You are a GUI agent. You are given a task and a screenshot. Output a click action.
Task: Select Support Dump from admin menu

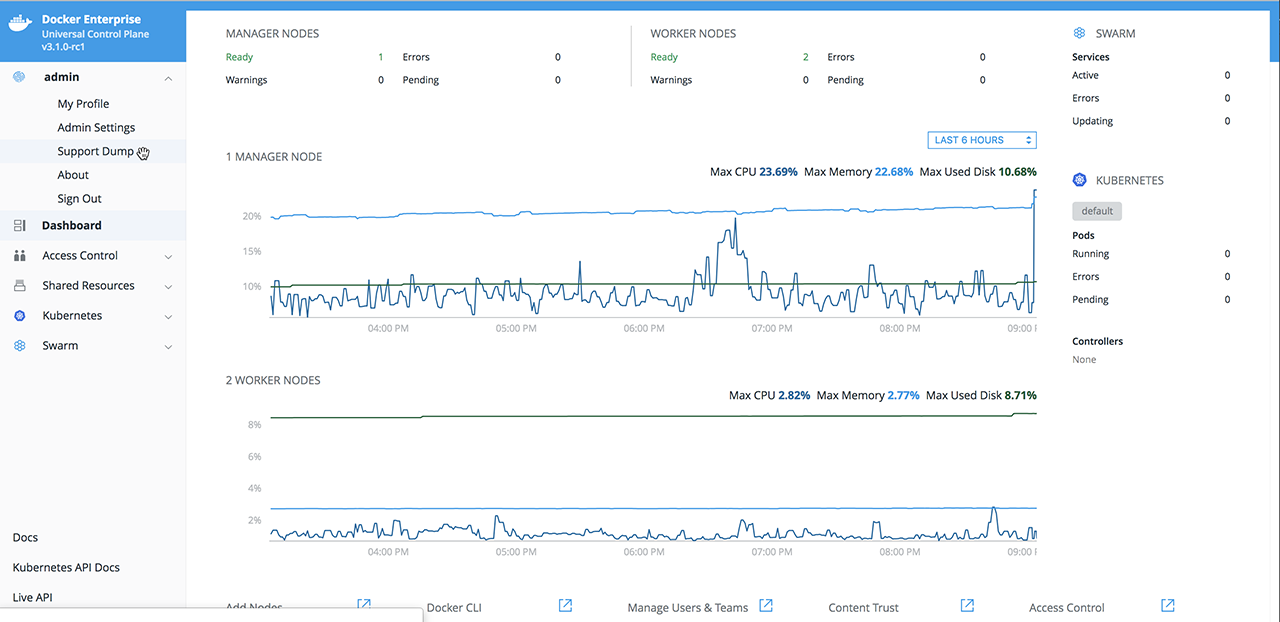coord(95,152)
